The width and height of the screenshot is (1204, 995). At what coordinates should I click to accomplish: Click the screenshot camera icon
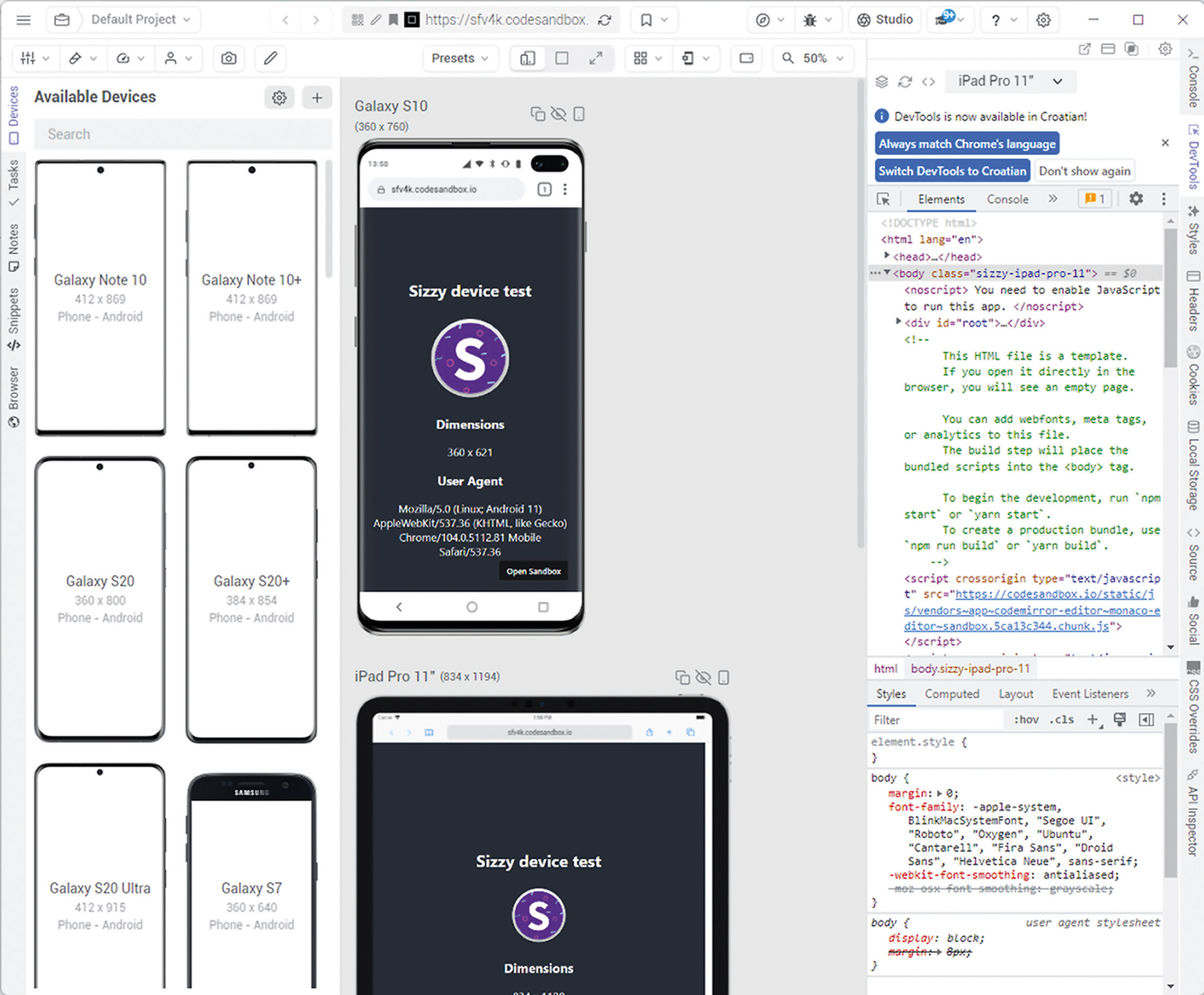[x=229, y=58]
